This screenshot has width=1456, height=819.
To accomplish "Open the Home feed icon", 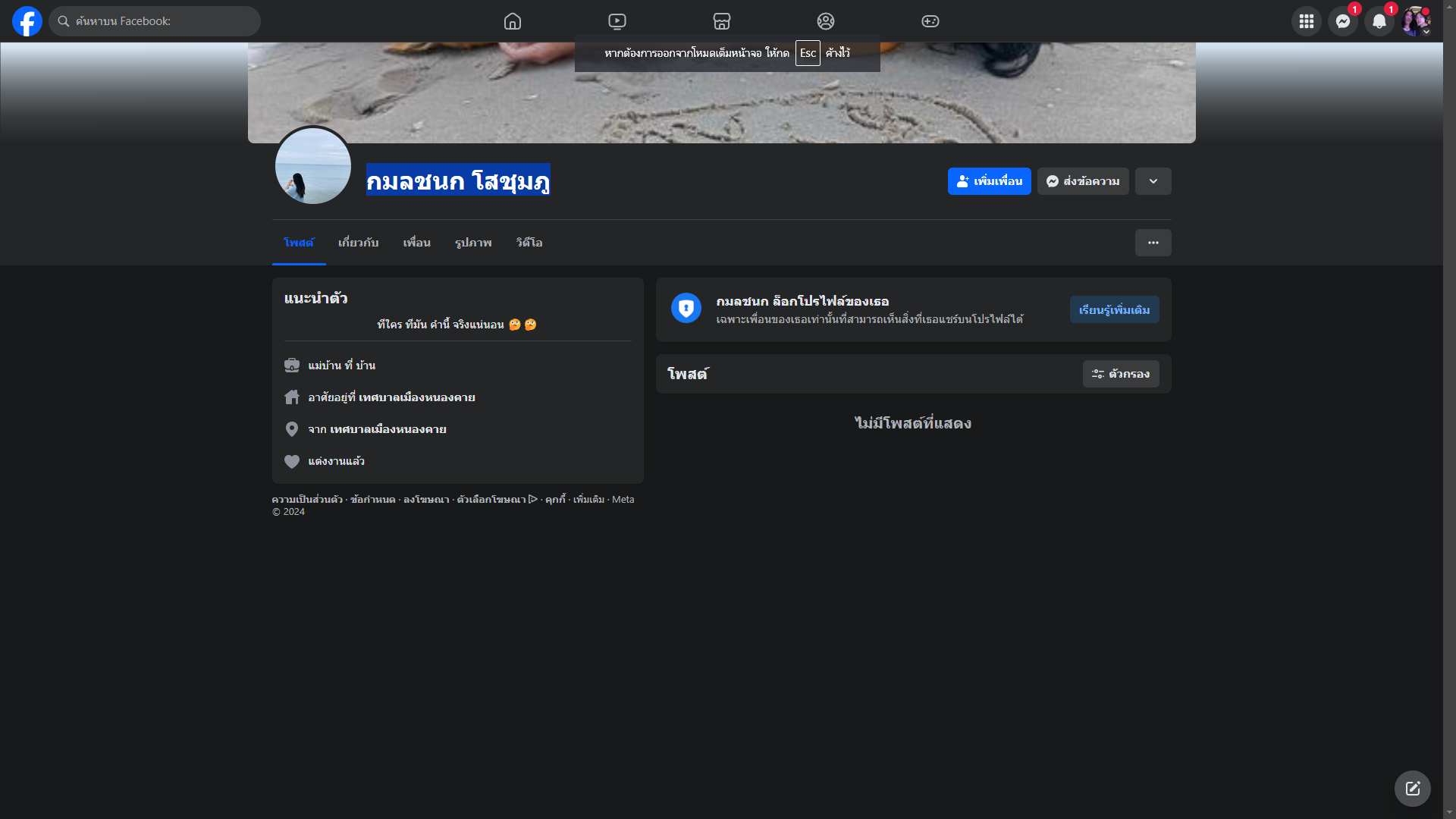I will coord(513,21).
